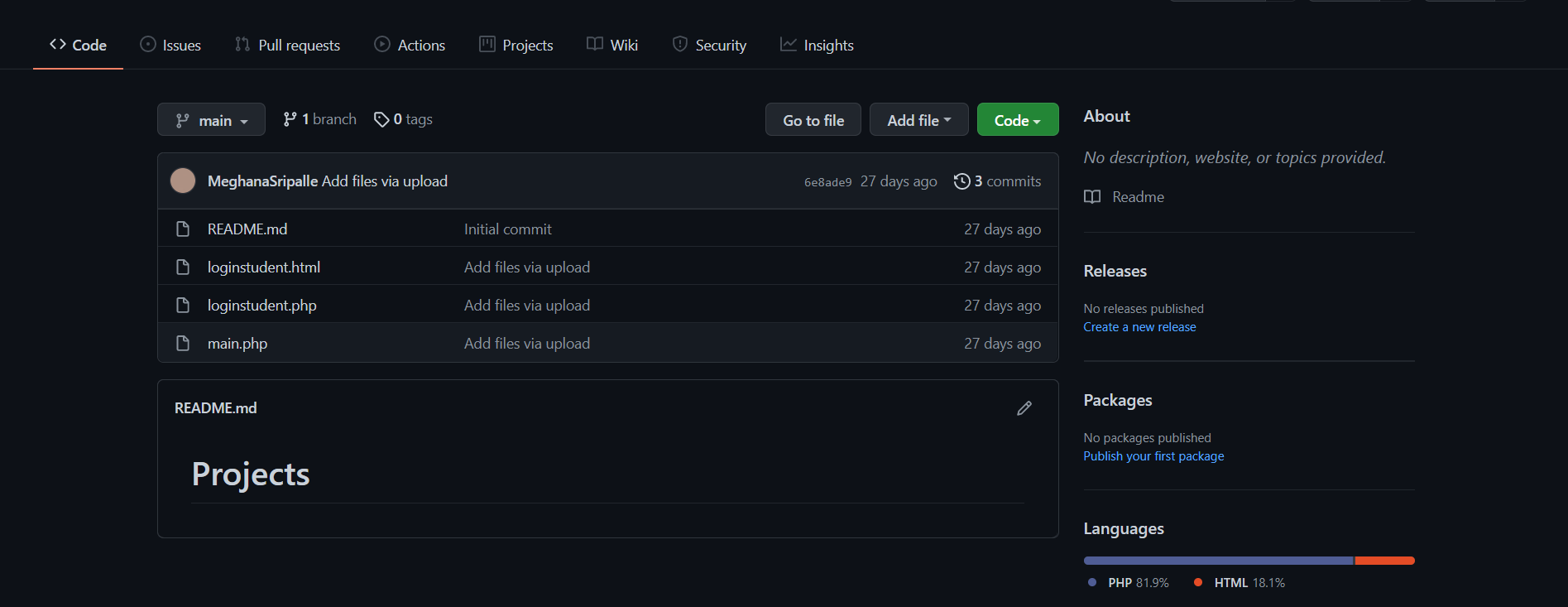Click the MeghanaSripalle user avatar
Viewport: 1568px width, 607px height.
(x=183, y=181)
